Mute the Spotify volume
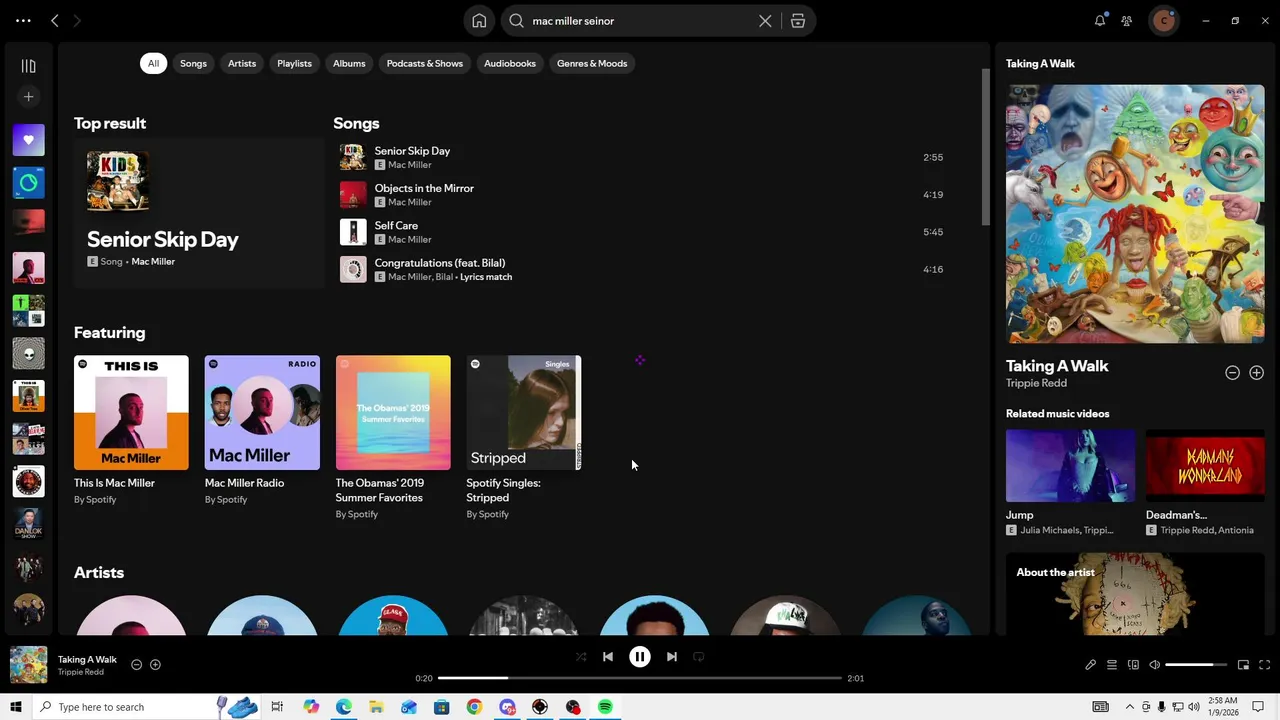1280x720 pixels. click(1155, 665)
